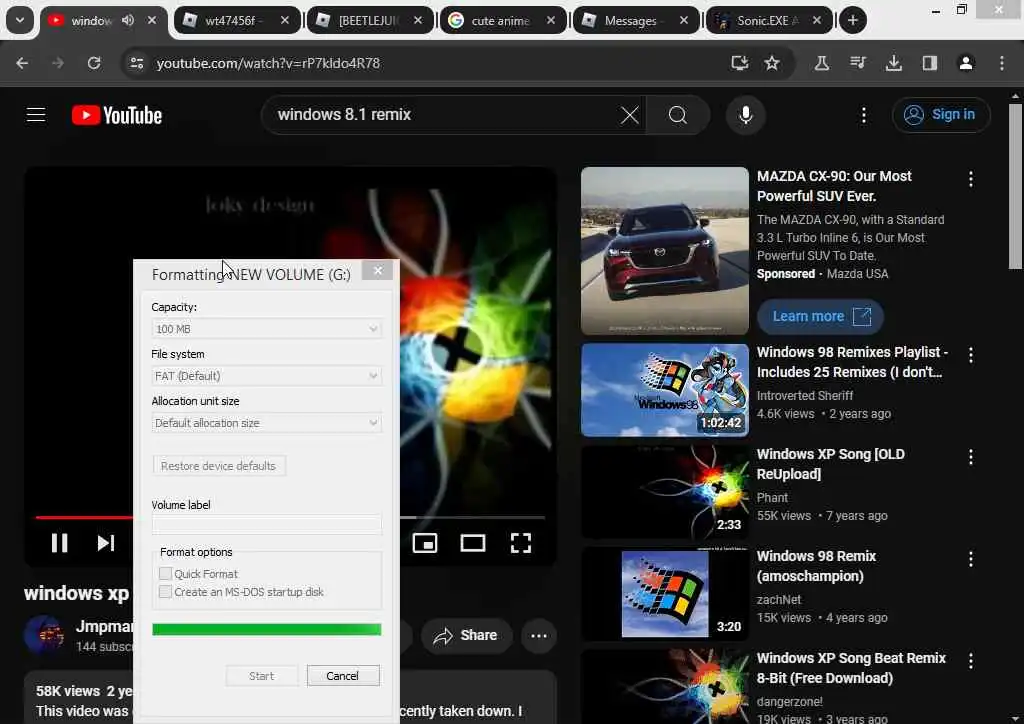Open options for Windows 98 Remix amoschampion
The image size is (1024, 724).
tap(971, 559)
